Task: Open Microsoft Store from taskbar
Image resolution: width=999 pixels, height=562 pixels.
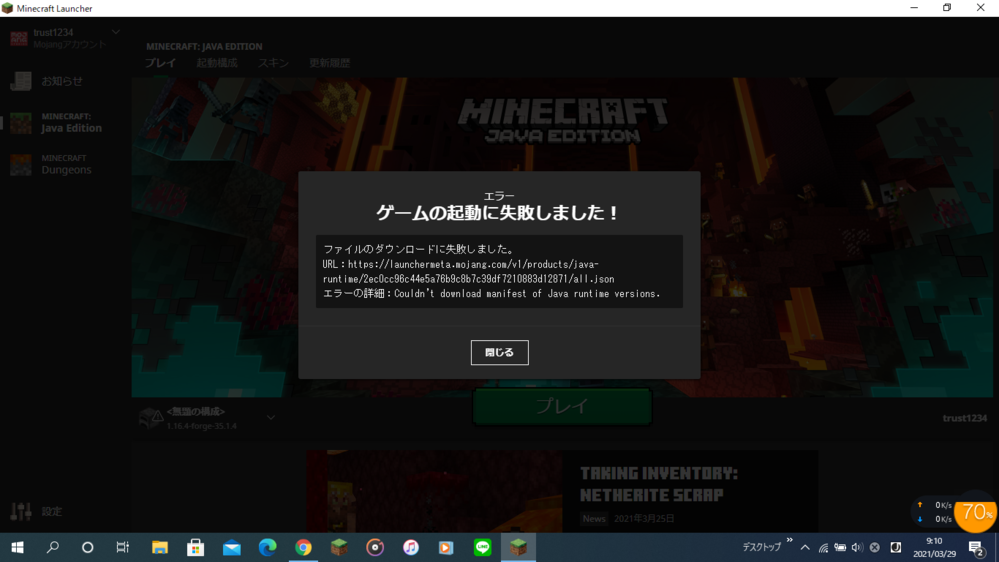Action: click(196, 547)
